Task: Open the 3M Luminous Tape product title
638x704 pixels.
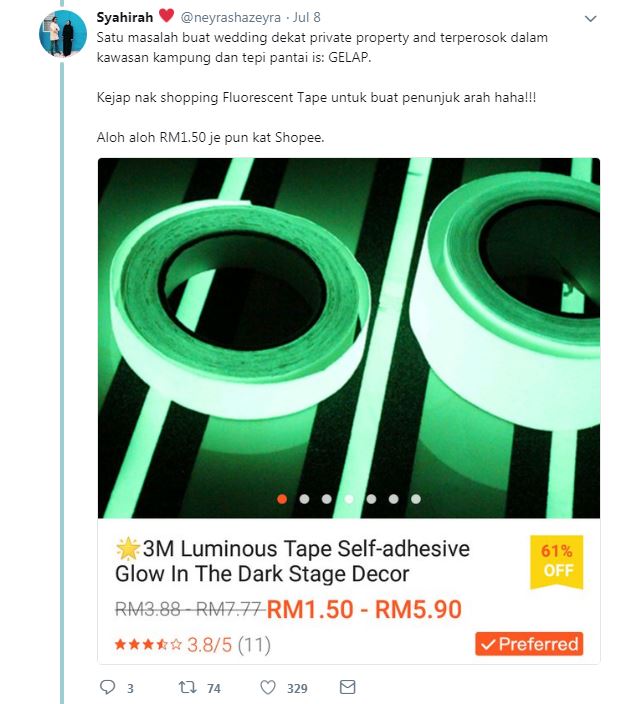Action: click(x=292, y=561)
